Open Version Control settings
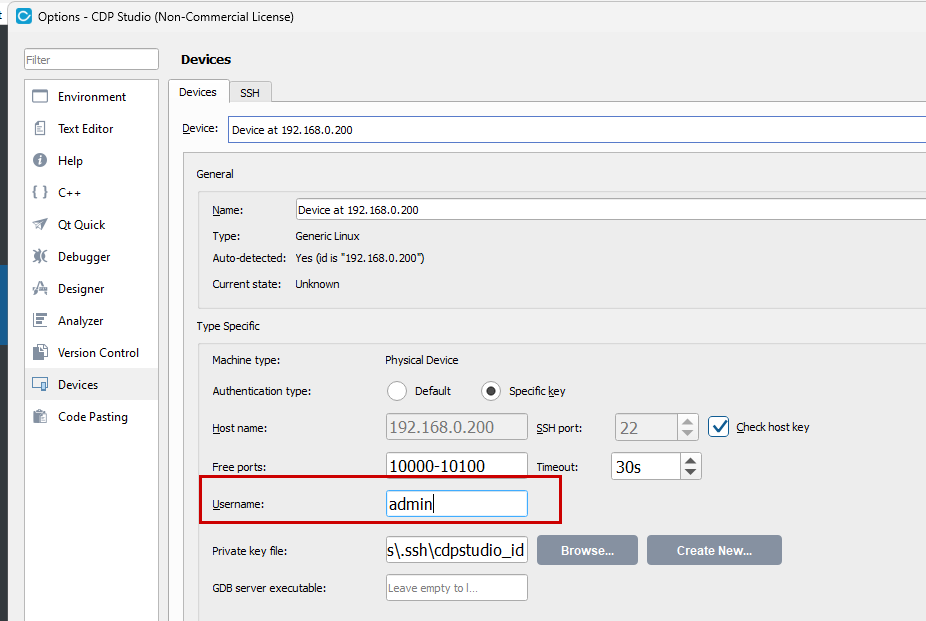Screen dimensions: 926x621 (92, 352)
